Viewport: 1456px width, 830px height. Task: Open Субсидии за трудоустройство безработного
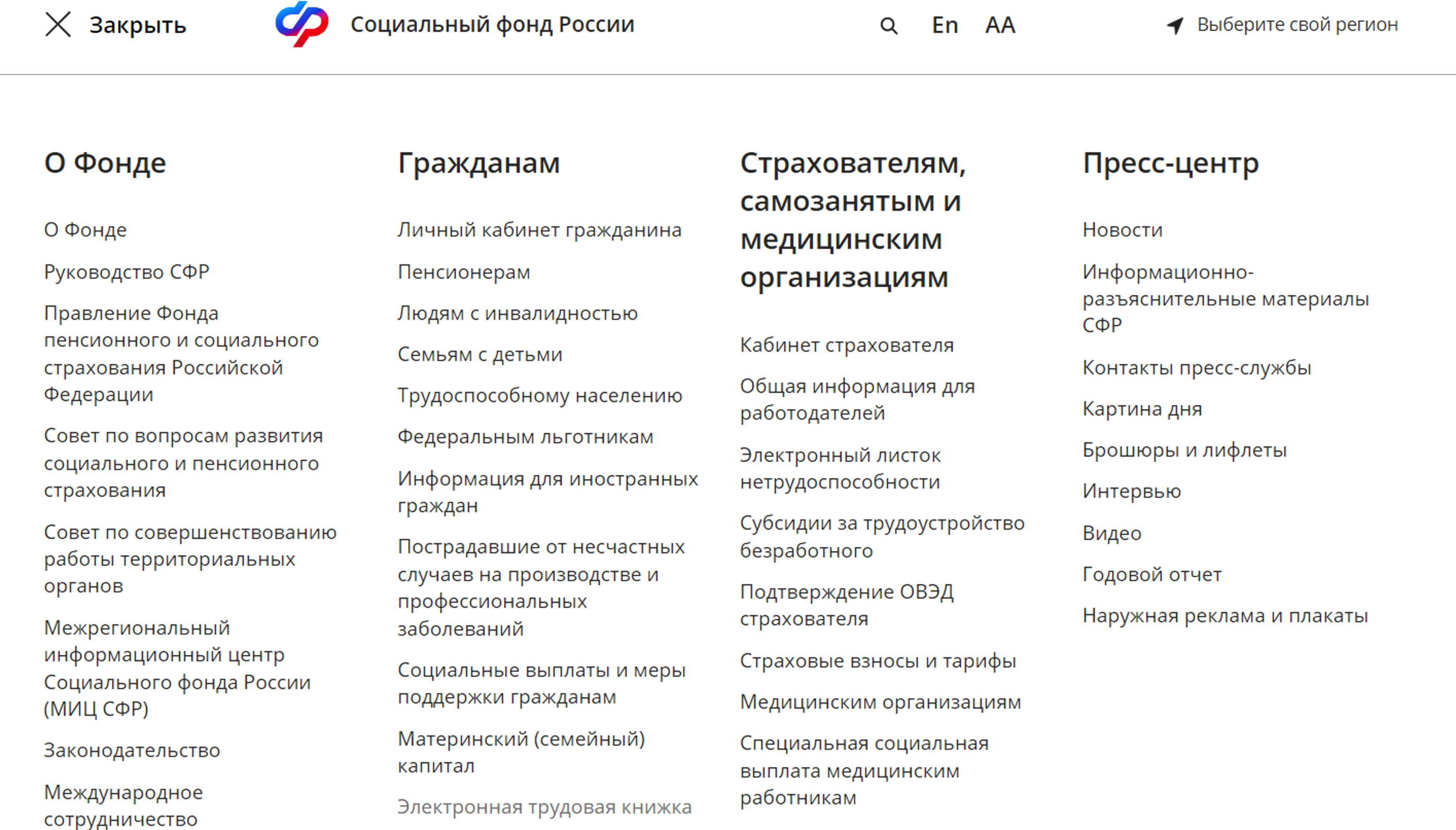click(x=882, y=537)
